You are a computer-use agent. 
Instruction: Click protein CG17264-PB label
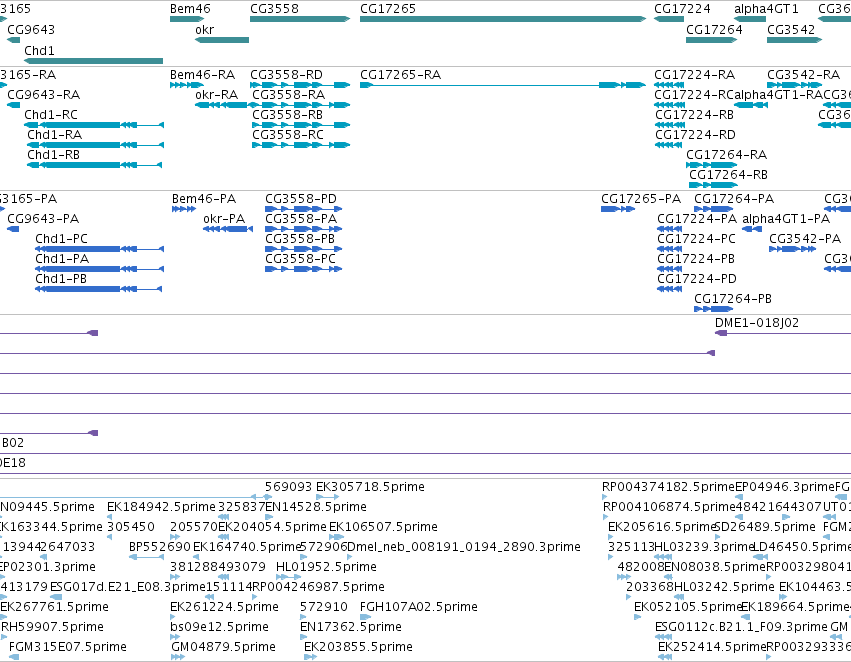(733, 299)
